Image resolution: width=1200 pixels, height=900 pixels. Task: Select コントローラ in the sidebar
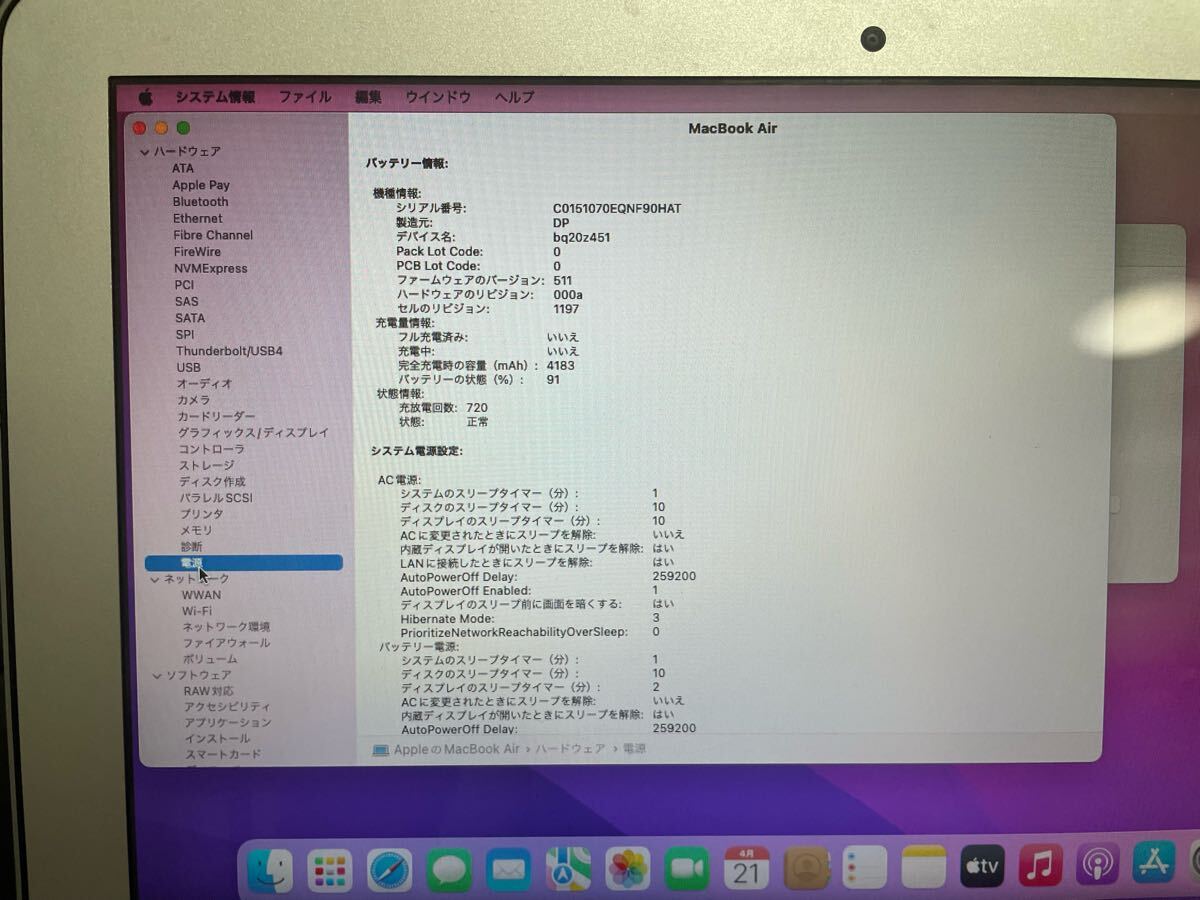(211, 449)
